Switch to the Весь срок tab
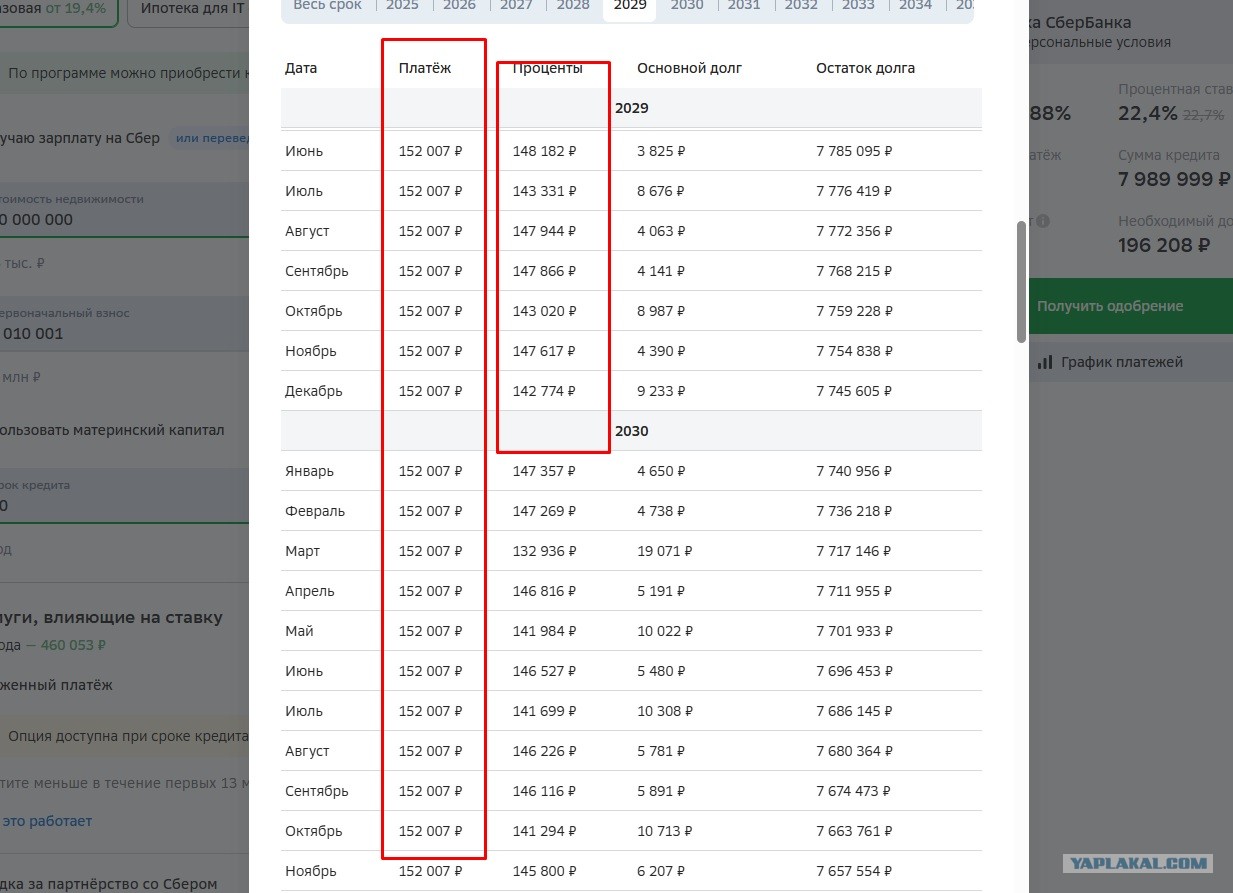 click(328, 5)
